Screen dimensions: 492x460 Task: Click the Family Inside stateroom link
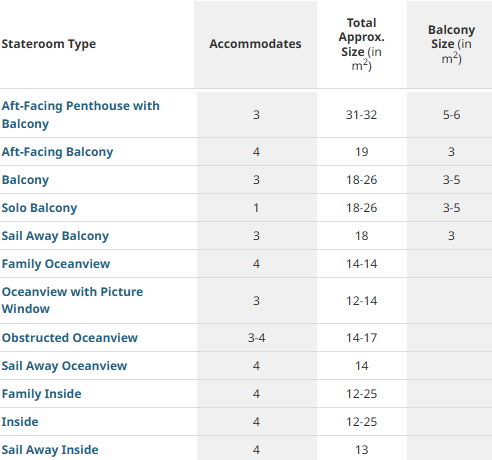tap(42, 394)
